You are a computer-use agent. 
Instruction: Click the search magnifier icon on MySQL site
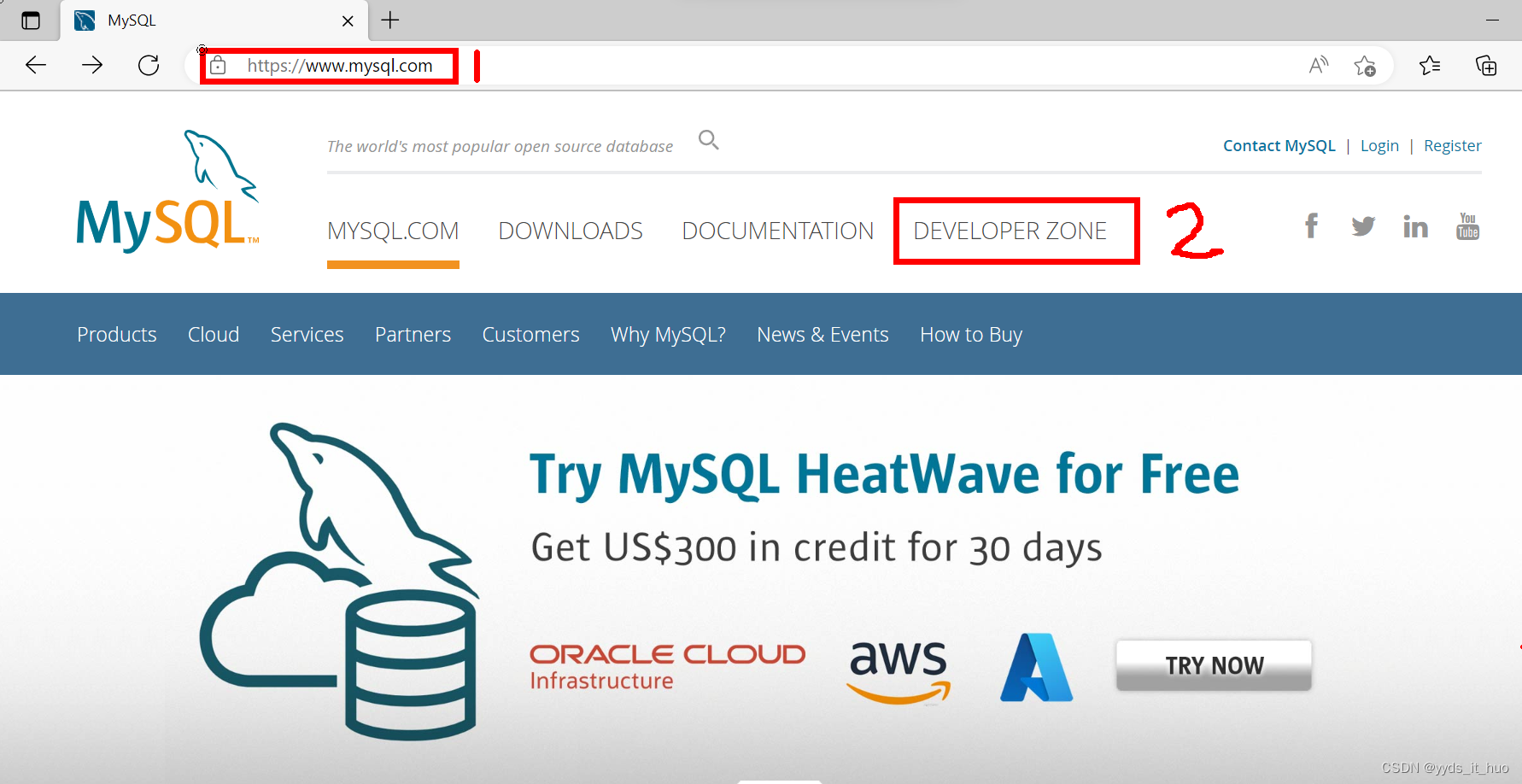coord(709,140)
